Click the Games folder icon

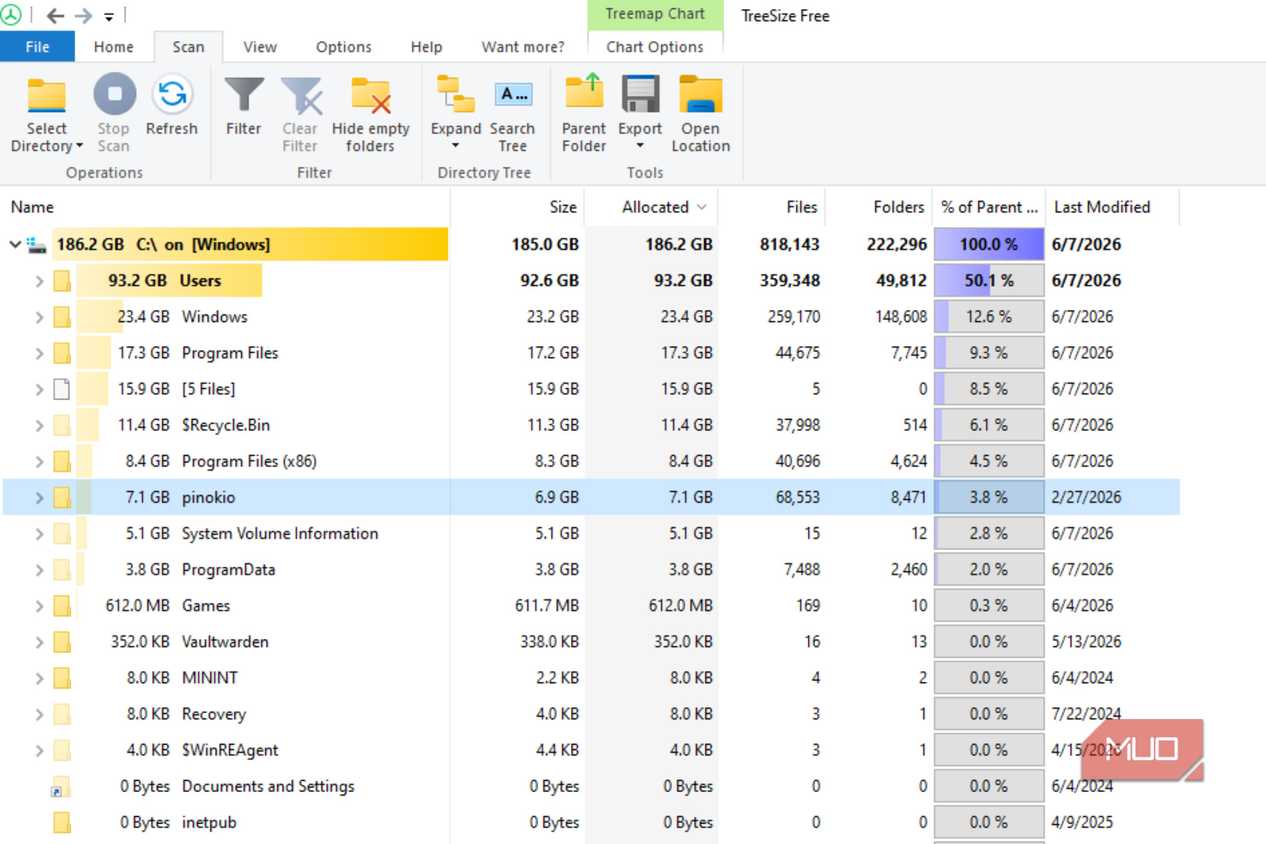tap(62, 606)
